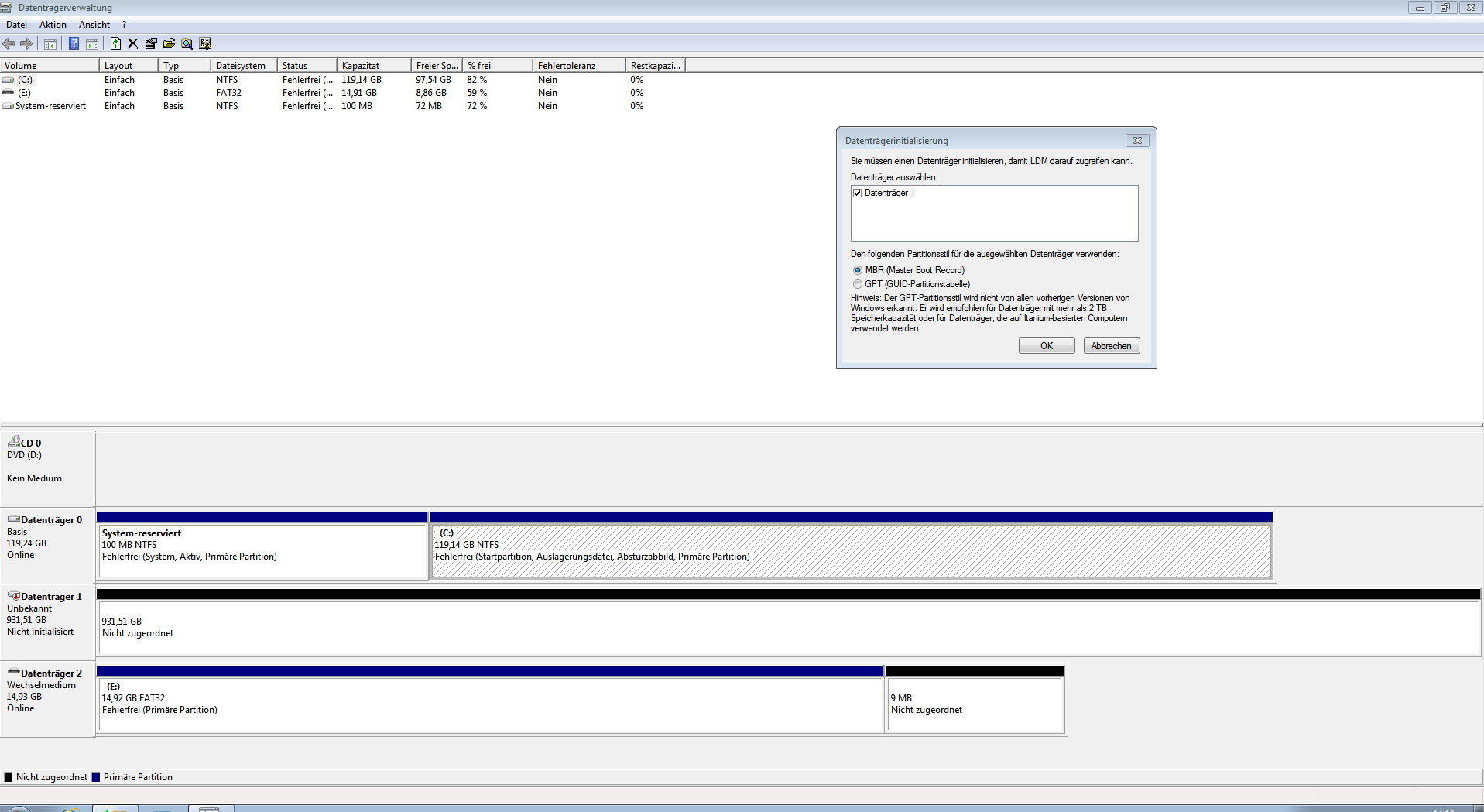Image resolution: width=1484 pixels, height=812 pixels.
Task: Click the Restkapazi... column header
Action: pos(656,66)
